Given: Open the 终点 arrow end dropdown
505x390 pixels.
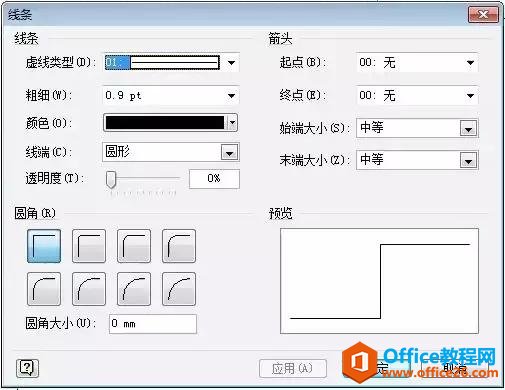Looking at the screenshot, I should click(x=470, y=96).
